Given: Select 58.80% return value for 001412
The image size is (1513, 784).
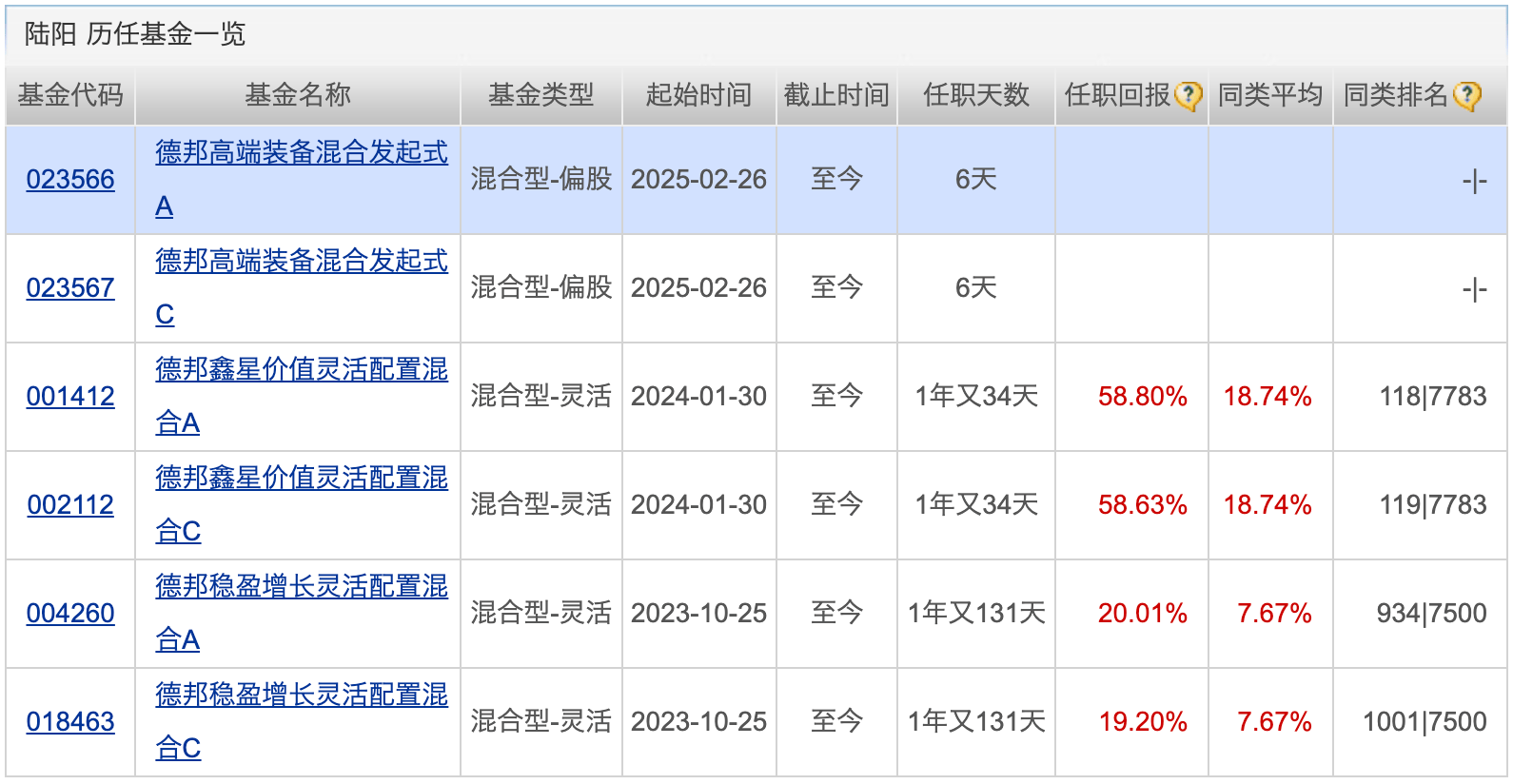Looking at the screenshot, I should coord(1142,396).
